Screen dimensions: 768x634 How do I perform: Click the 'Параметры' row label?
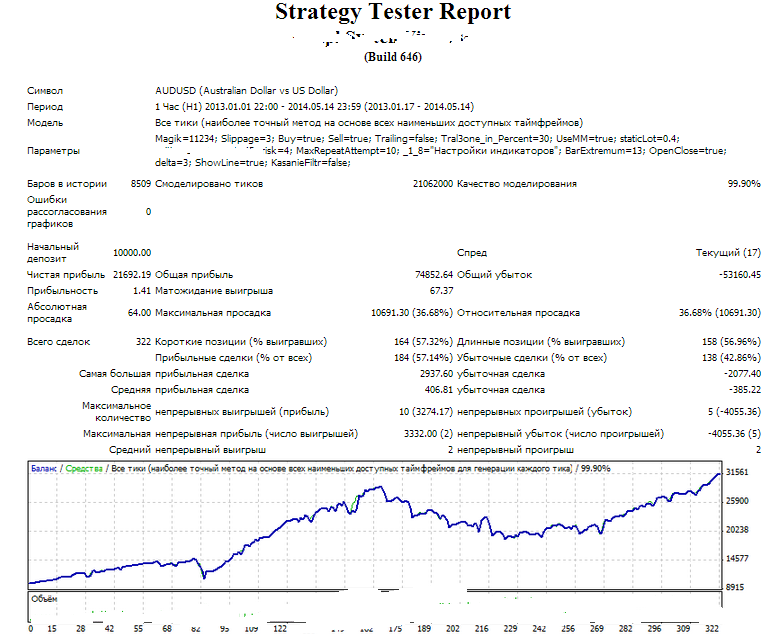point(53,151)
